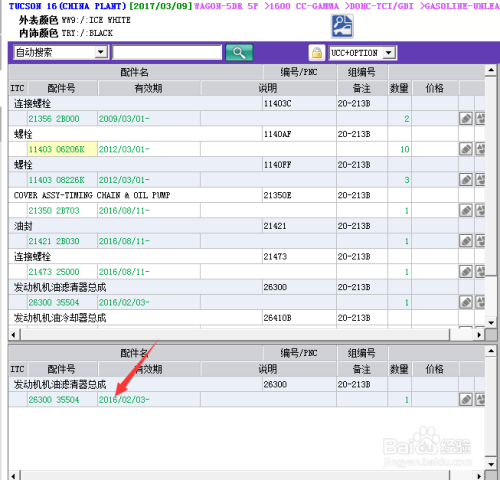
Task: Click shapes icon in row 21421 2B030
Action: pos(480,241)
